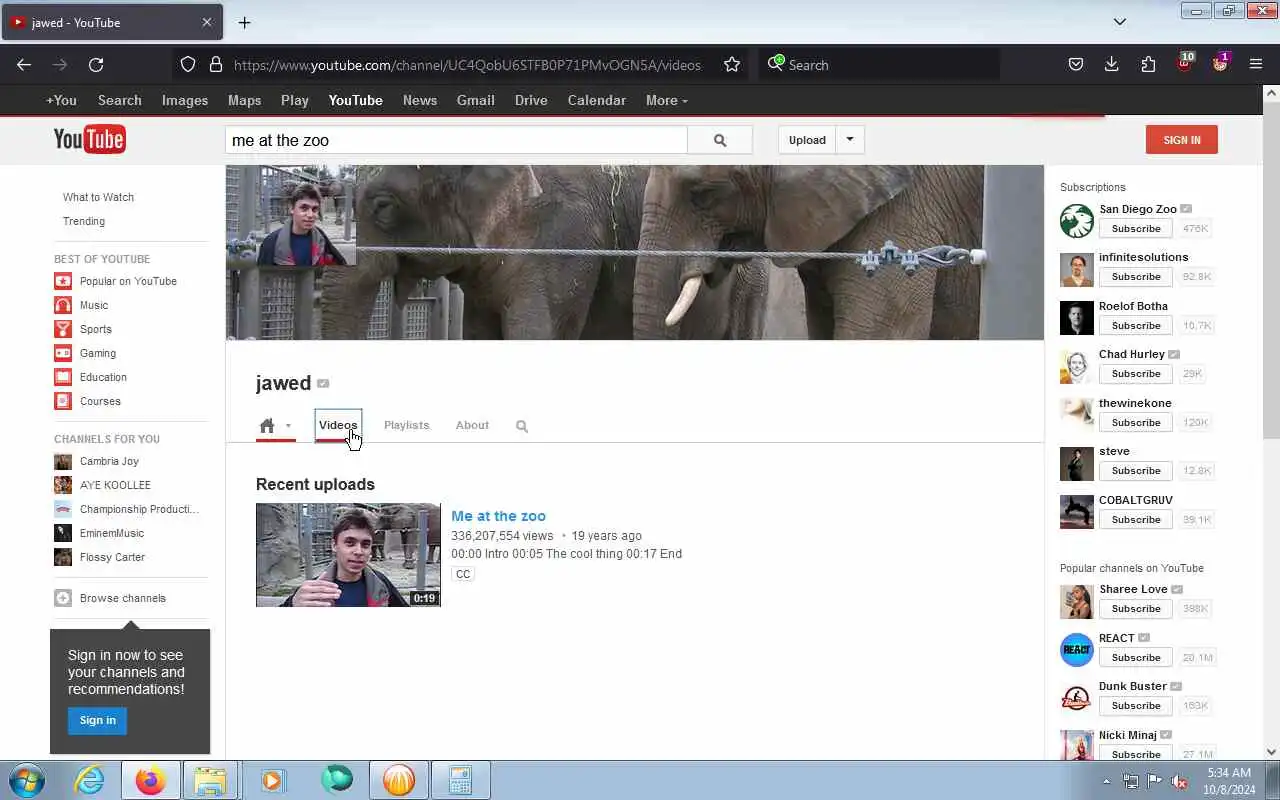
Task: Open Calendar from top bar
Action: (597, 100)
